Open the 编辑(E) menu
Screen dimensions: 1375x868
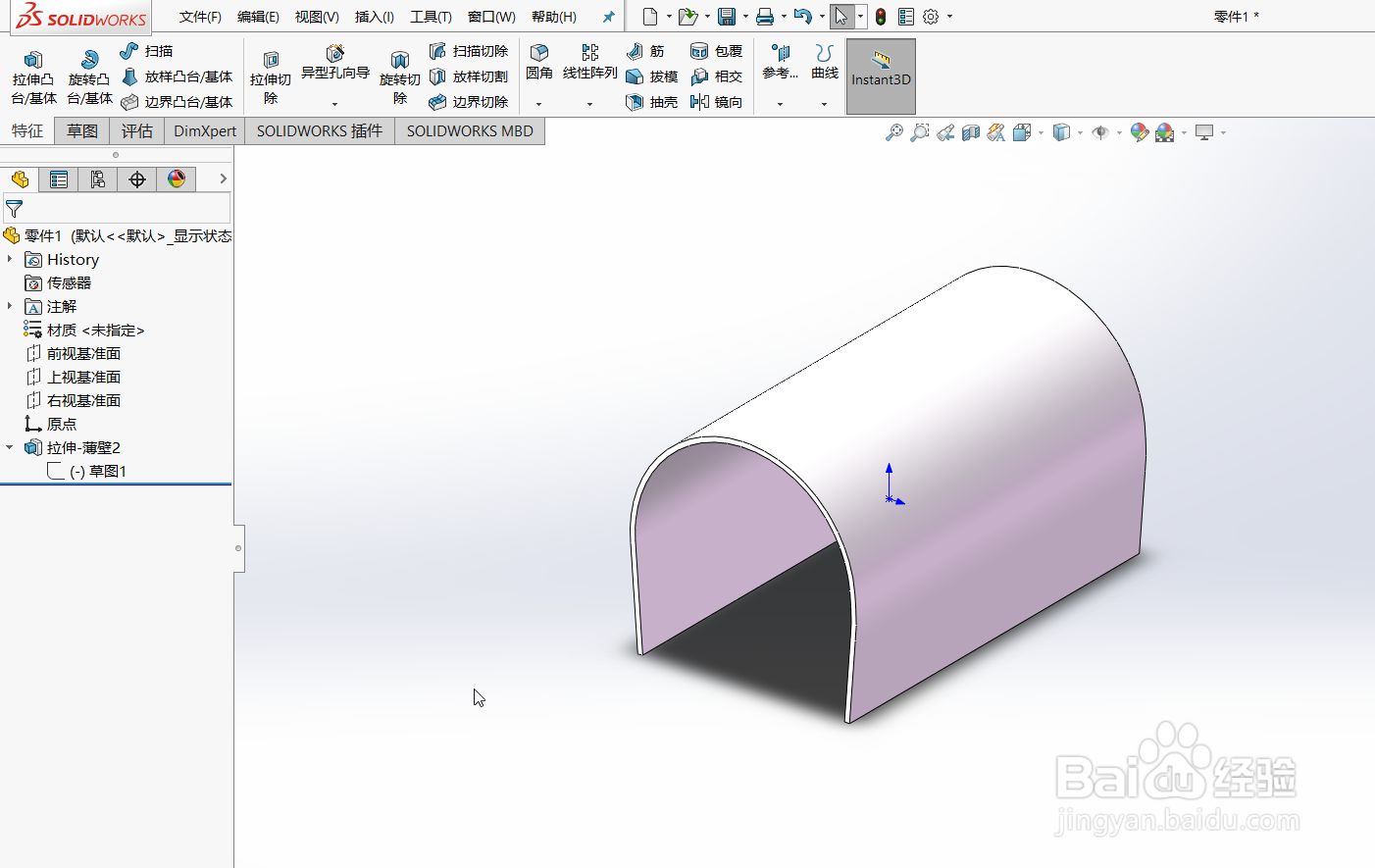click(x=258, y=17)
